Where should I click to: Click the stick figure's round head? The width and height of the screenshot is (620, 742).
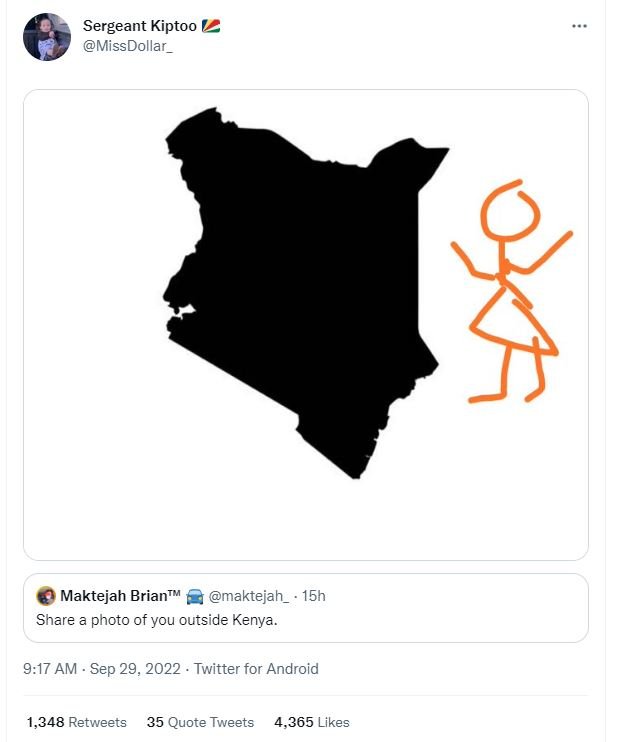click(x=510, y=212)
